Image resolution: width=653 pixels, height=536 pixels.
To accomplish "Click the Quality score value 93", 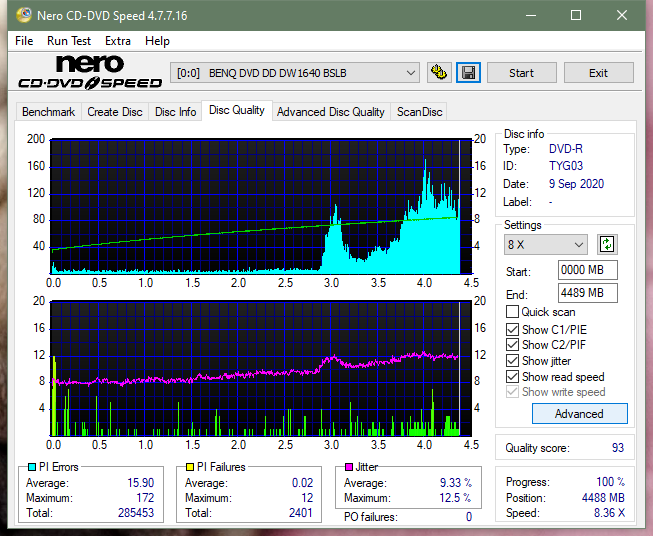I will click(618, 448).
